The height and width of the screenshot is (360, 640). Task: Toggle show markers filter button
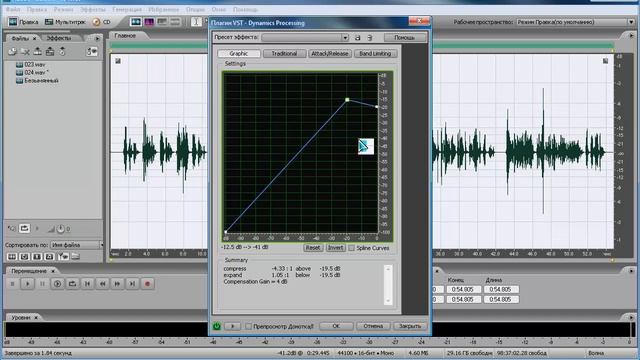click(63, 257)
